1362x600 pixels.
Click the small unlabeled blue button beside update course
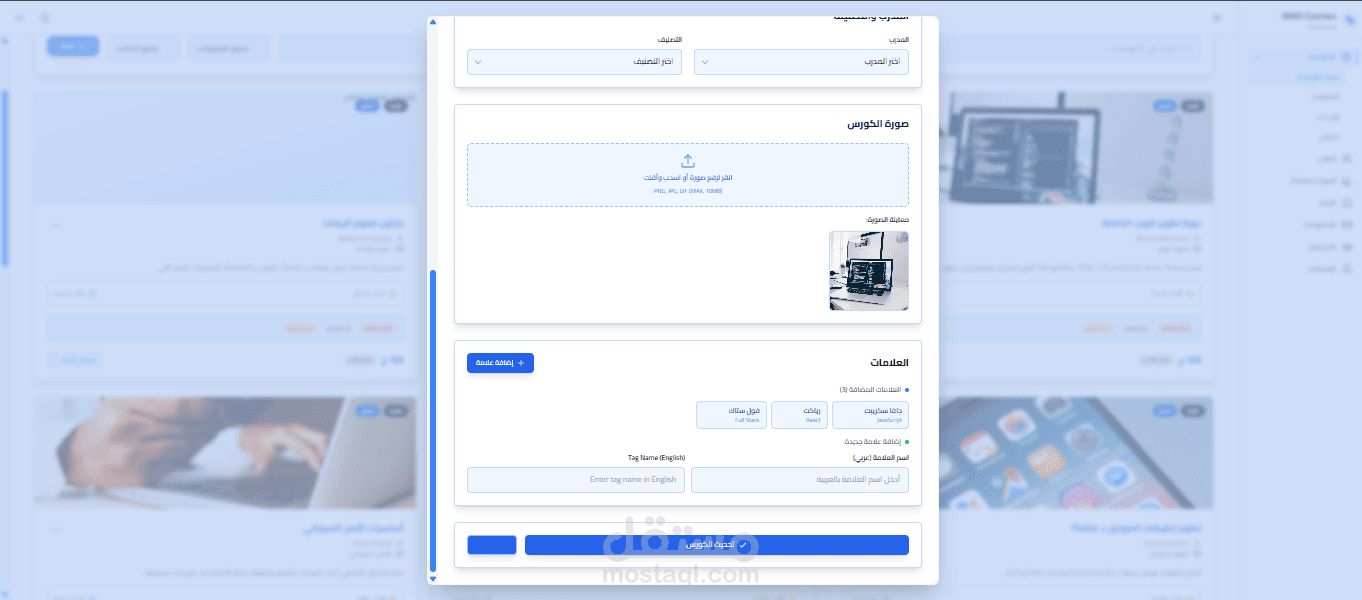pos(492,545)
